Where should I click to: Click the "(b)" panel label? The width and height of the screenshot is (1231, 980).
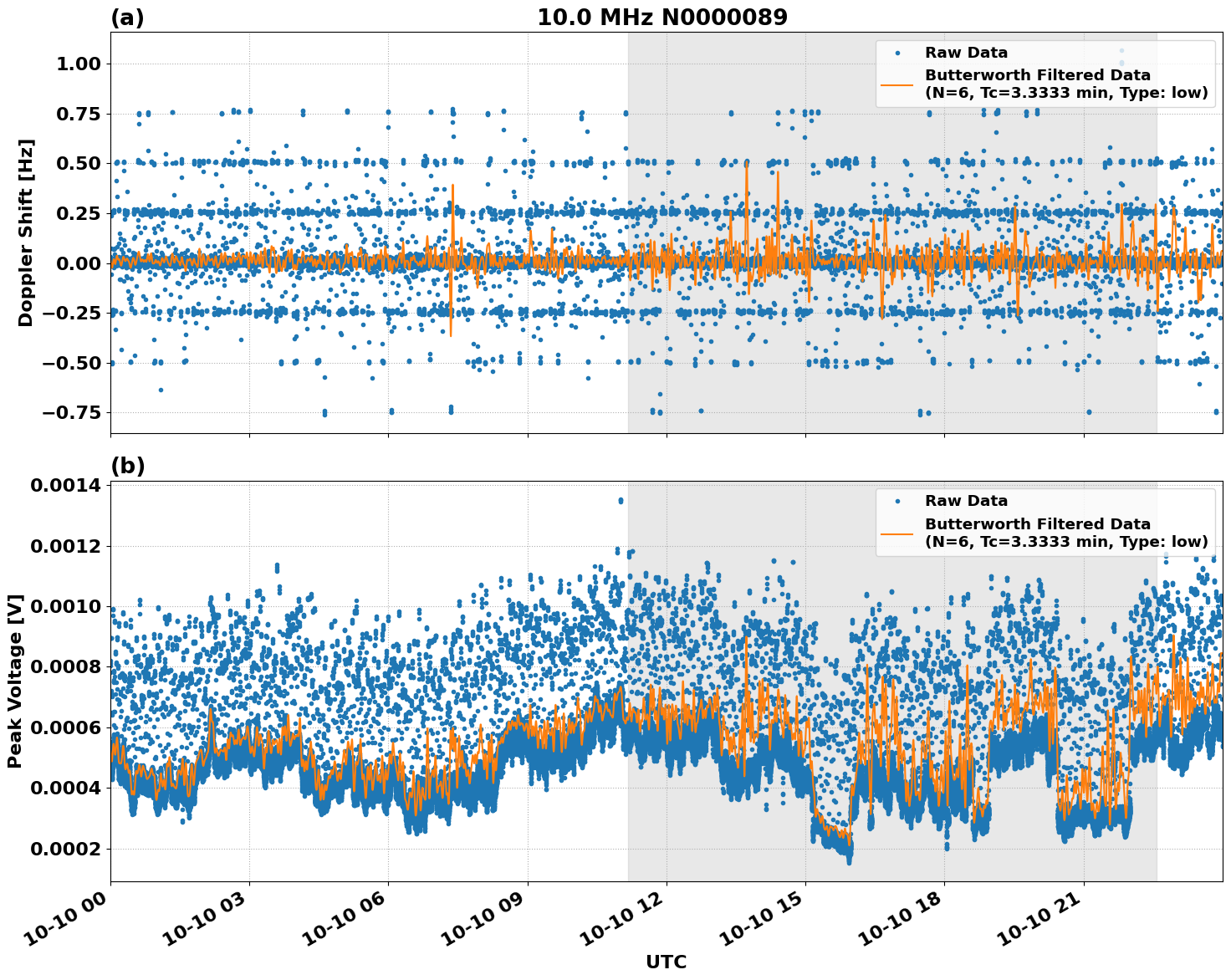pos(127,466)
